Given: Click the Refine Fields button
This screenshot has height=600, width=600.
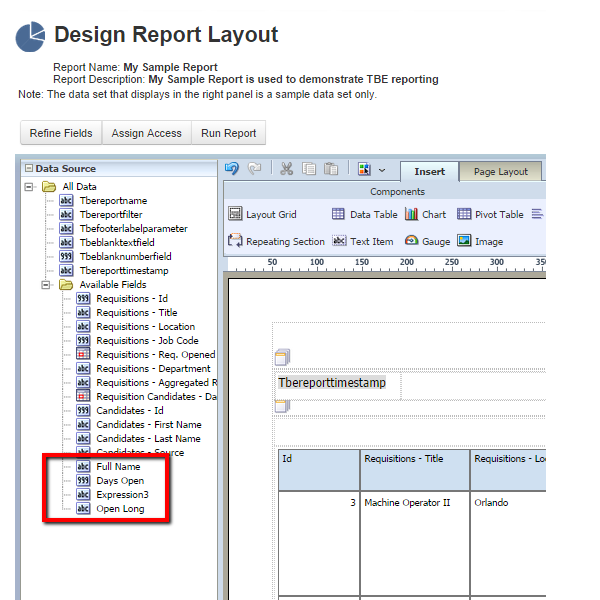Looking at the screenshot, I should [61, 133].
